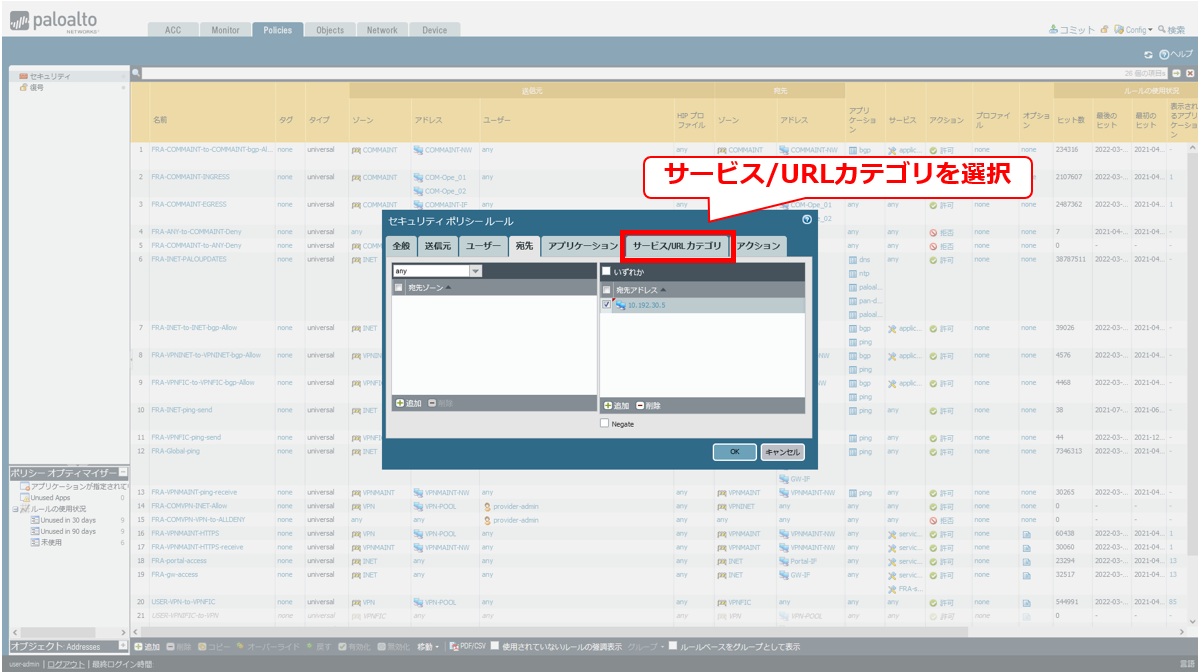Viewport: 1200px width, 672px height.
Task: Click the refresh icon next to Help
Action: pos(1149,53)
